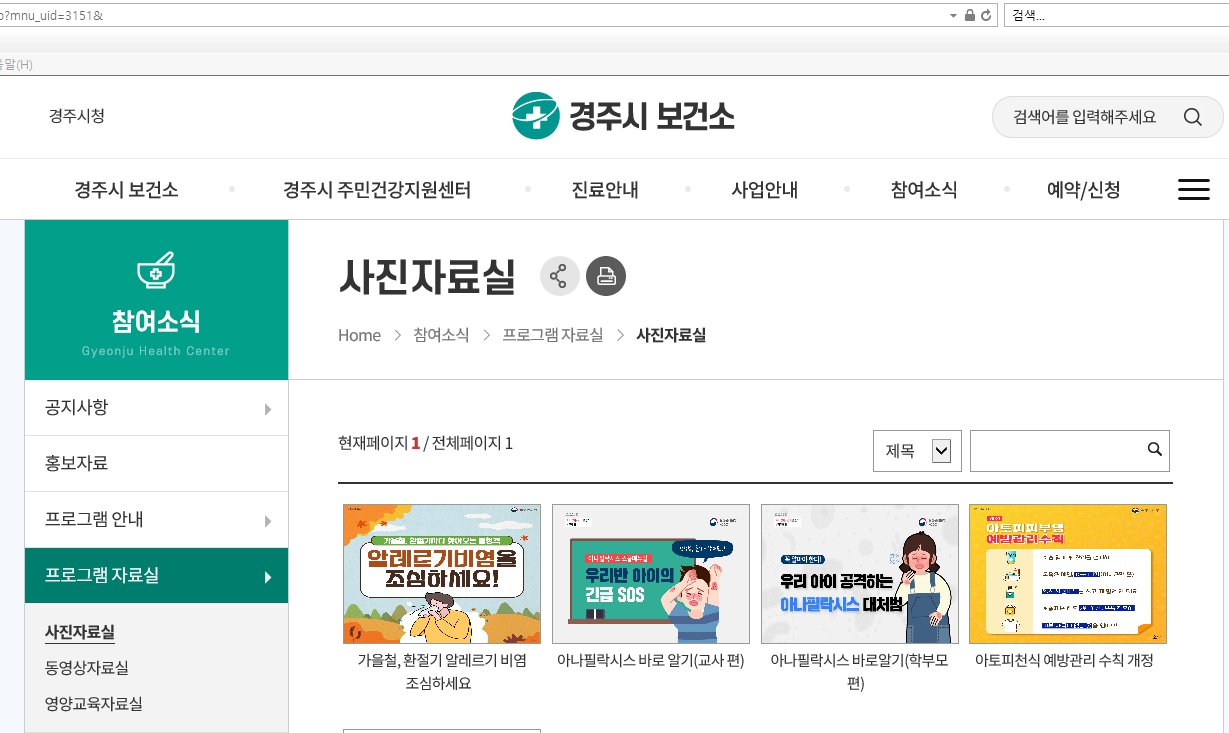Click the browser refresh icon in address bar

986,15
